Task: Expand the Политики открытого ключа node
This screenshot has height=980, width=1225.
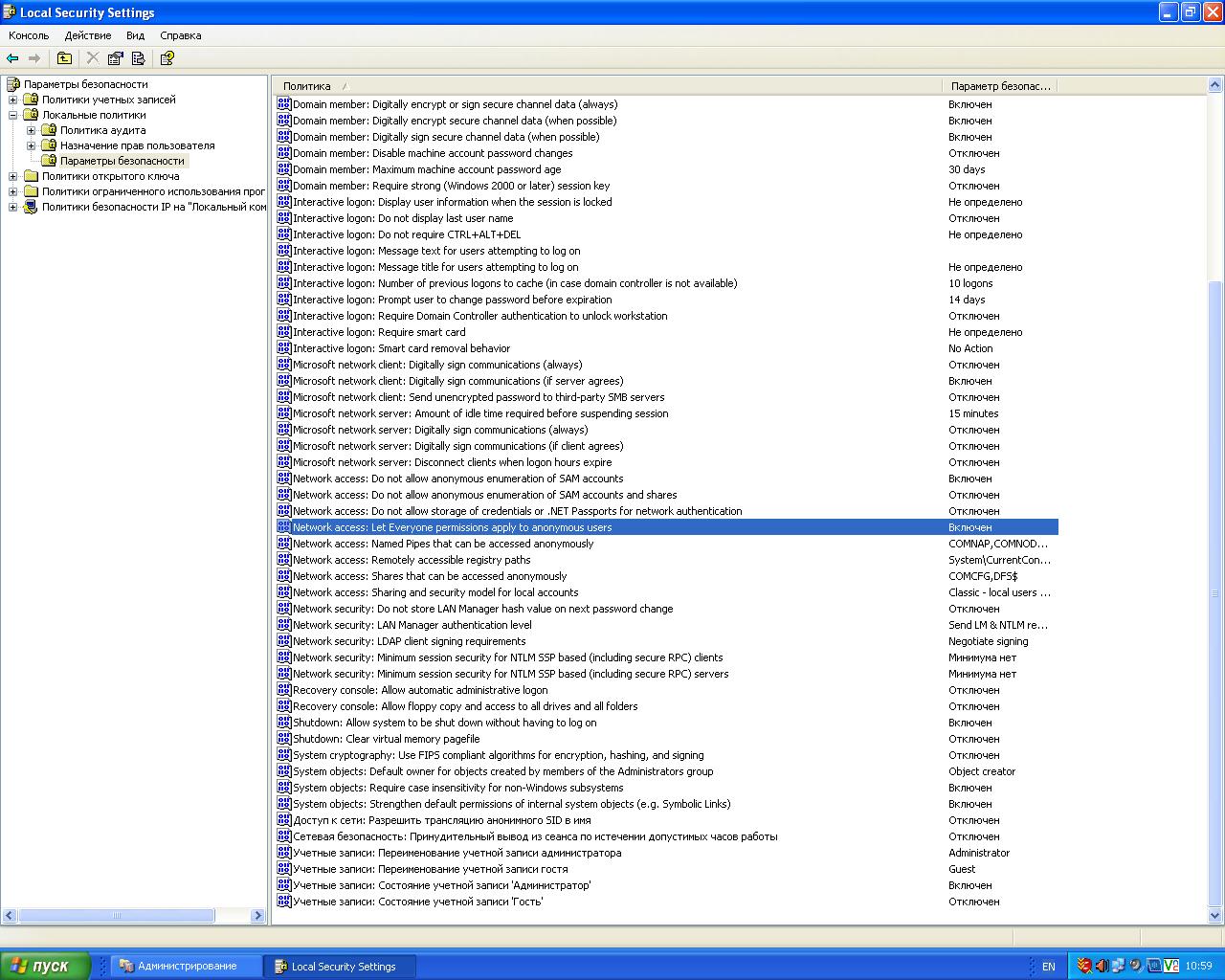Action: (x=13, y=176)
